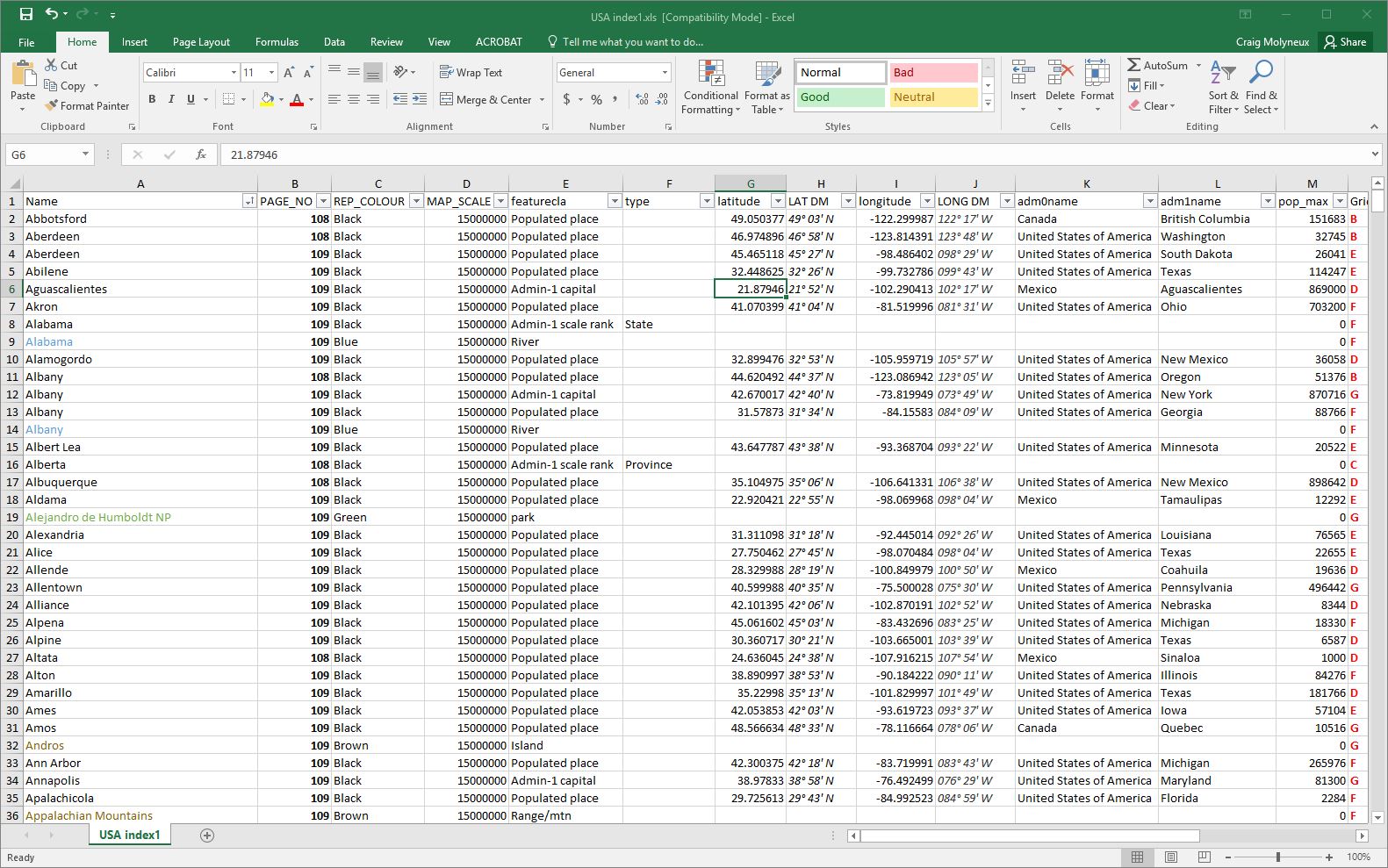Image resolution: width=1388 pixels, height=868 pixels.
Task: Open the File menu
Action: pos(26,42)
